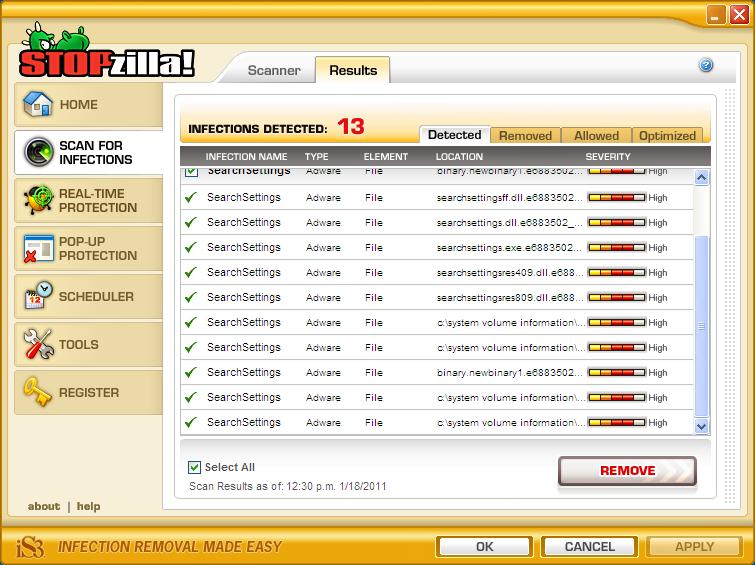The image size is (755, 565).
Task: Click the scrollbar up arrow
Action: coord(702,178)
